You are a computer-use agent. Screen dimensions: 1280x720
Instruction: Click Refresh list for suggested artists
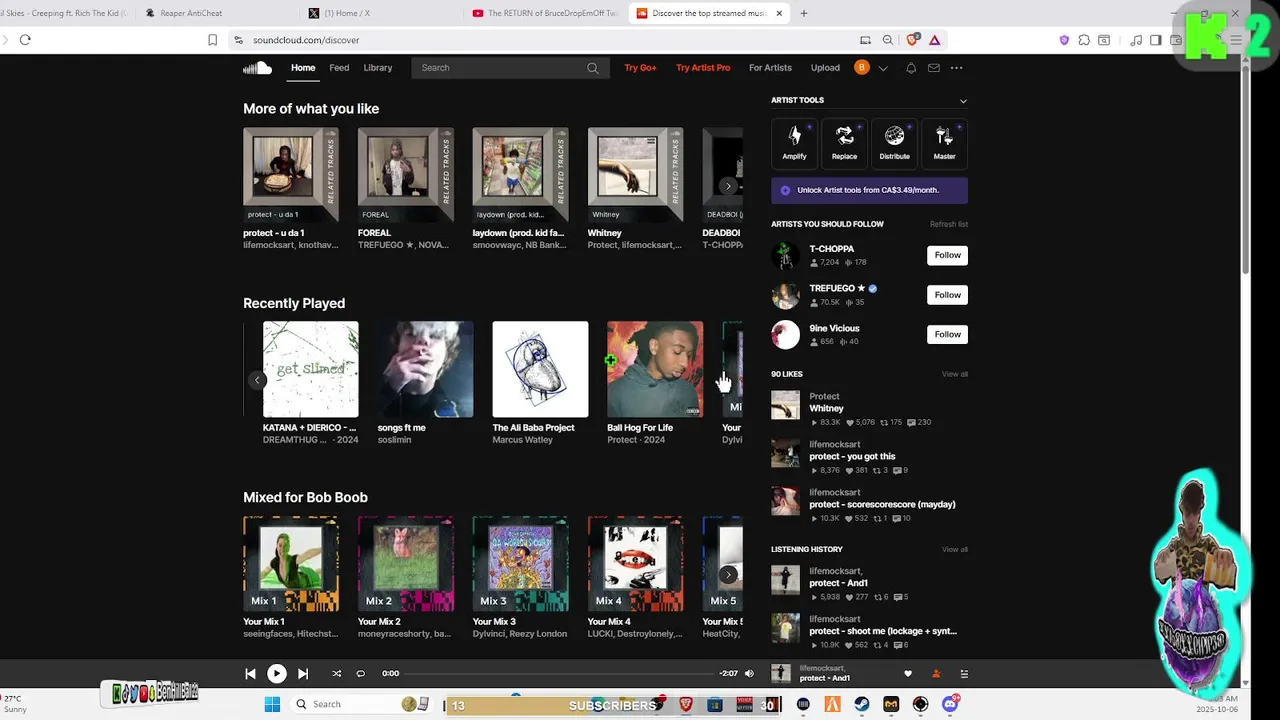click(x=949, y=224)
